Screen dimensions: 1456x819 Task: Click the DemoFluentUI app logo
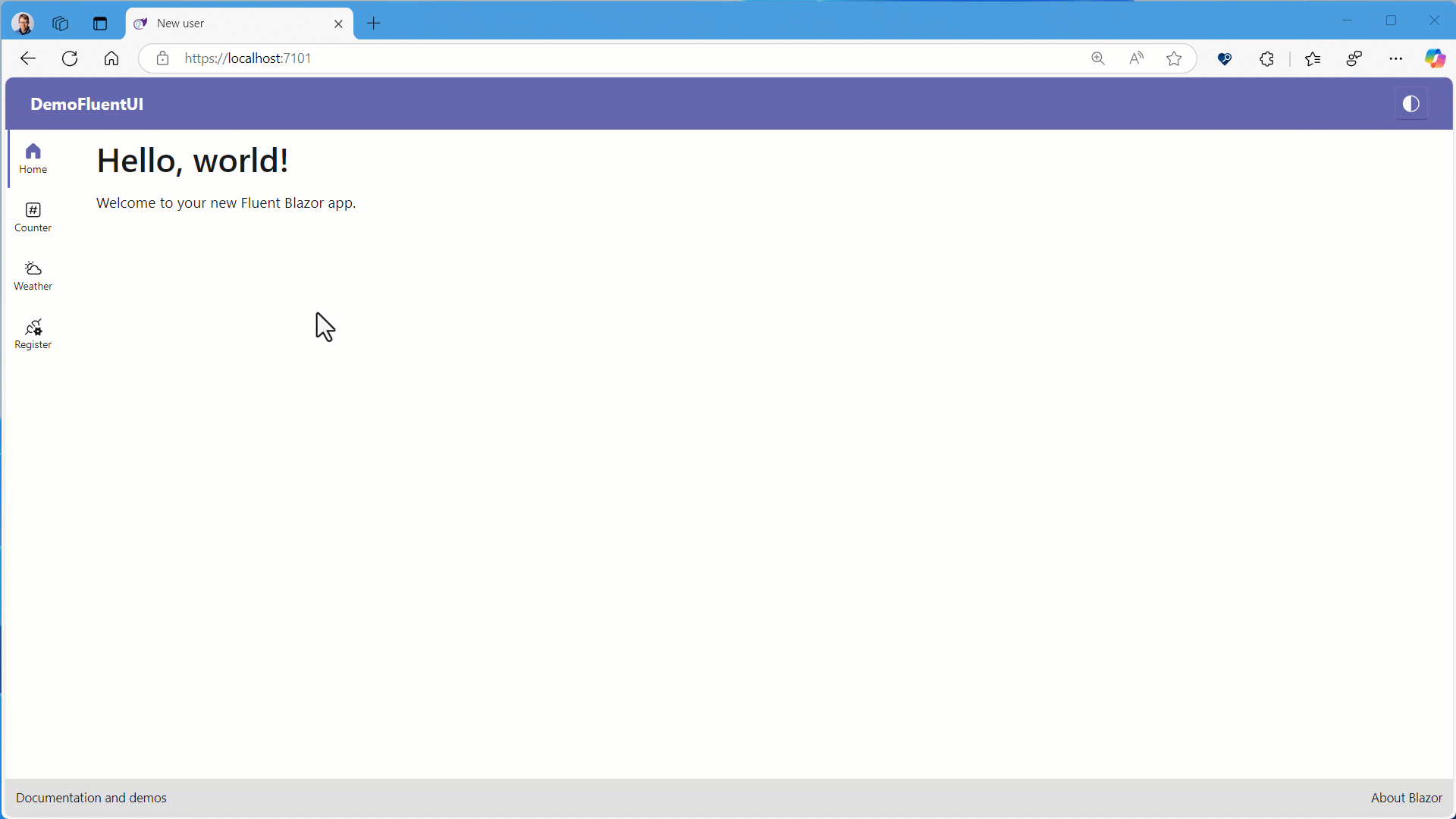[x=87, y=104]
